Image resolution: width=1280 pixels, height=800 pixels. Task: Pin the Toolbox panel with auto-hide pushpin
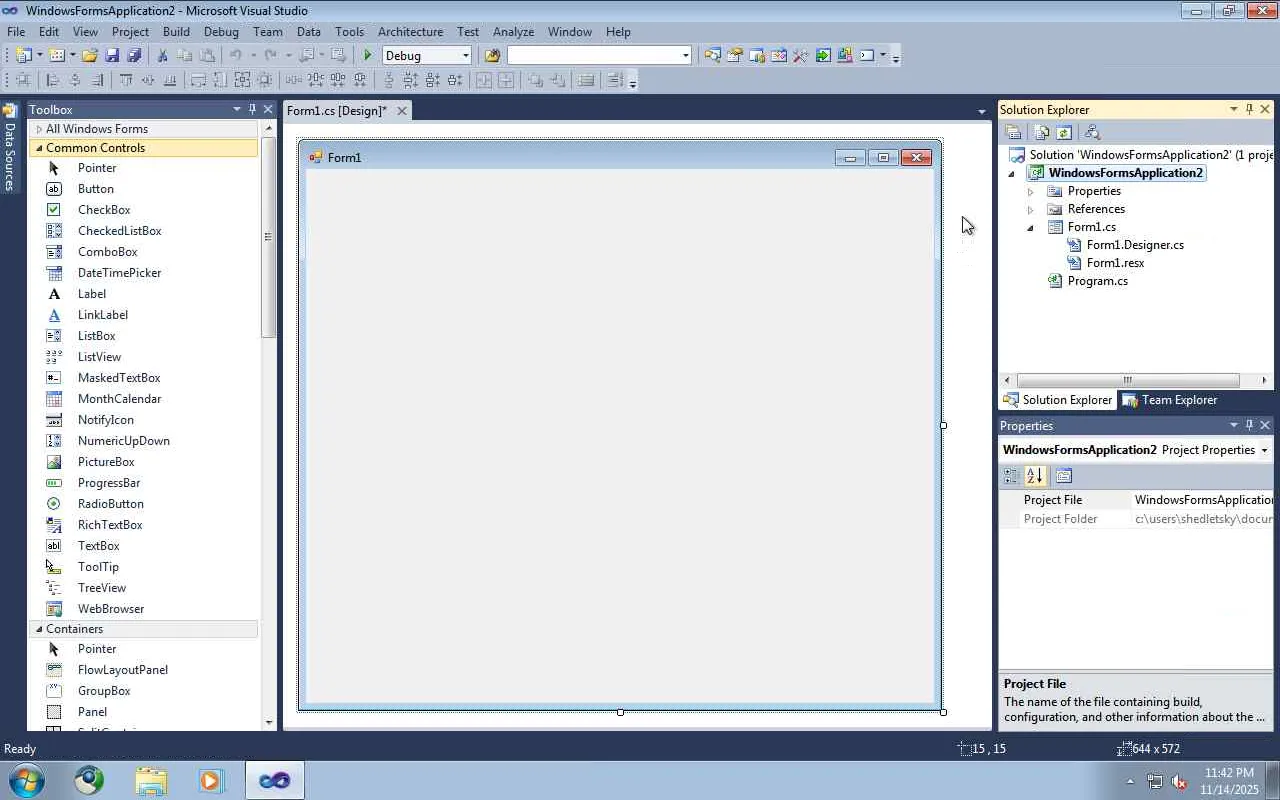pos(252,109)
